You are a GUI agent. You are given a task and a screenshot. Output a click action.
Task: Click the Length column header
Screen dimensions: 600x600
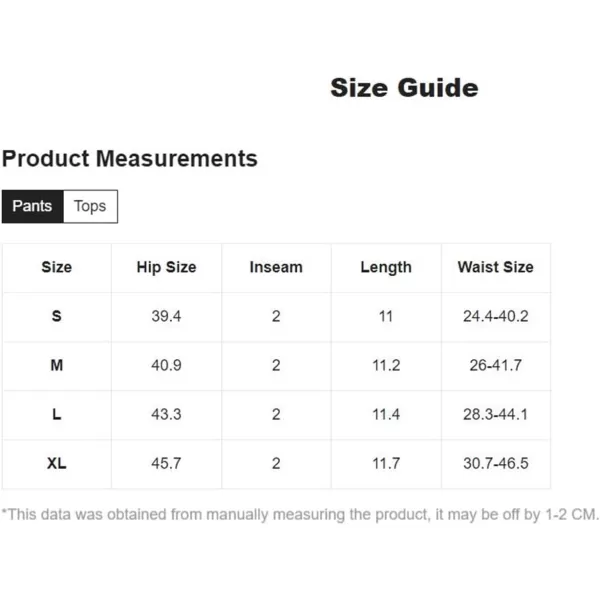[x=386, y=267]
